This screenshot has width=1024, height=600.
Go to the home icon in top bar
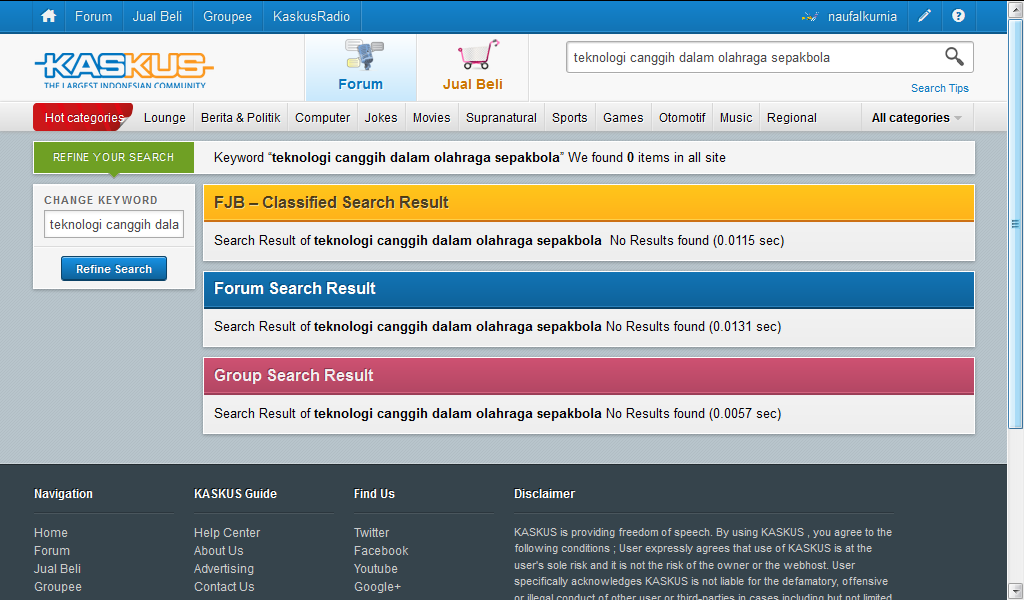[x=49, y=16]
